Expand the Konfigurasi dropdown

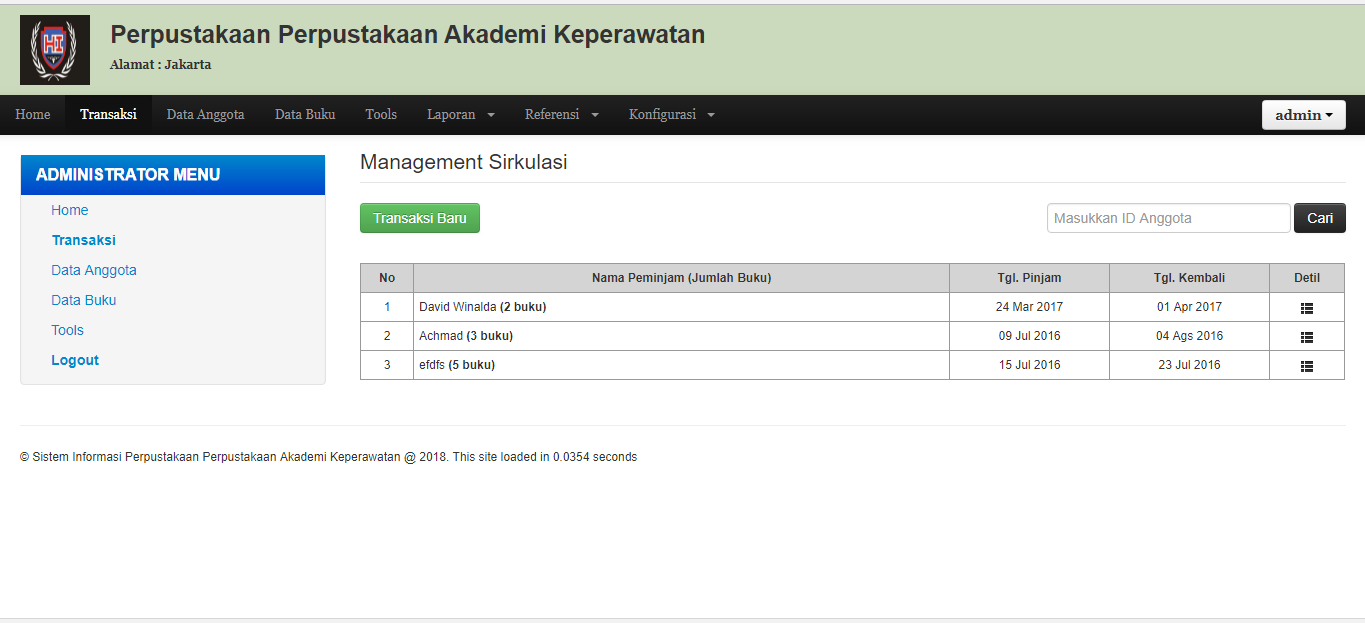[670, 114]
